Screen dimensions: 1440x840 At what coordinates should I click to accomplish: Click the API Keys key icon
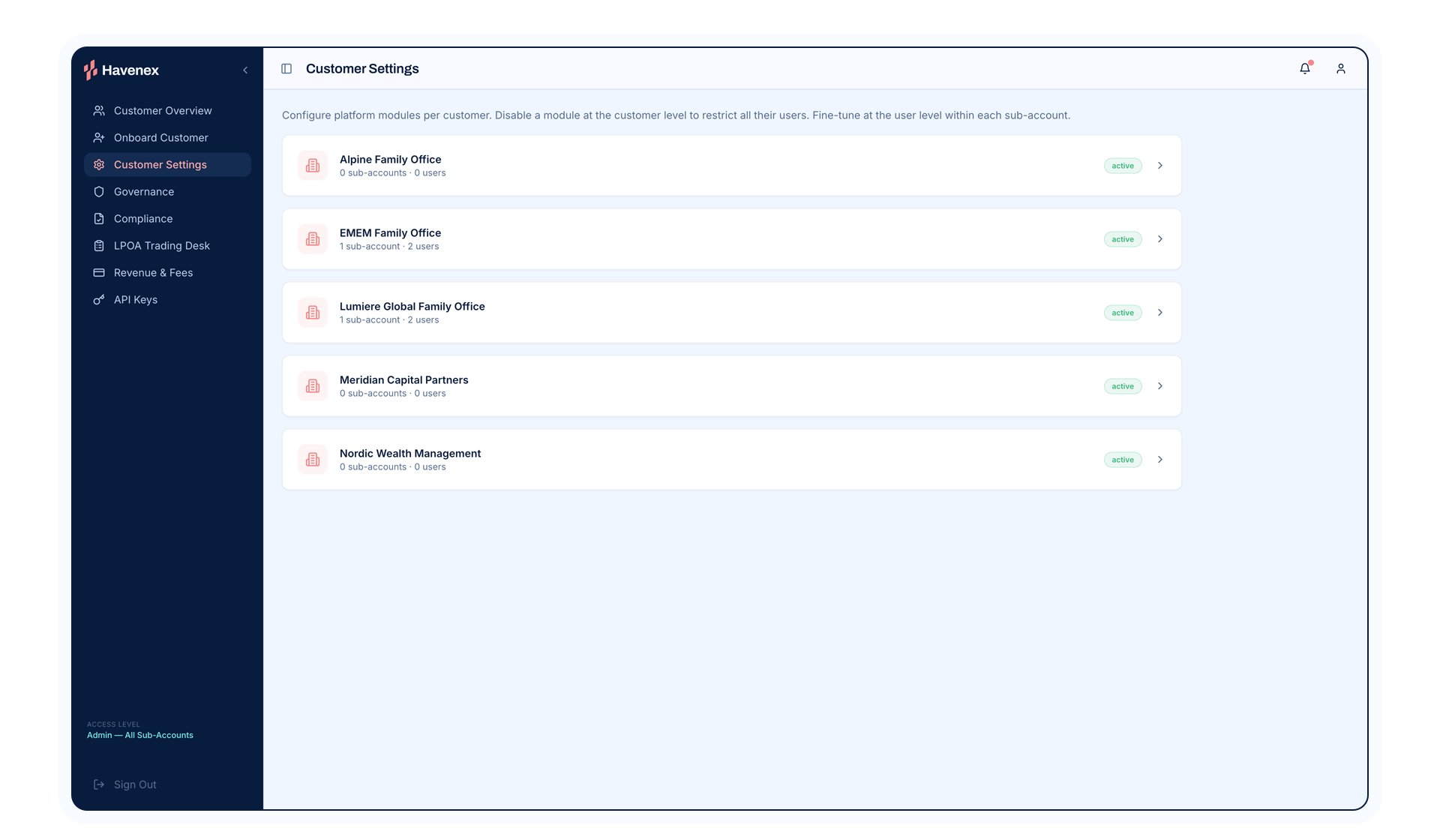tap(99, 300)
